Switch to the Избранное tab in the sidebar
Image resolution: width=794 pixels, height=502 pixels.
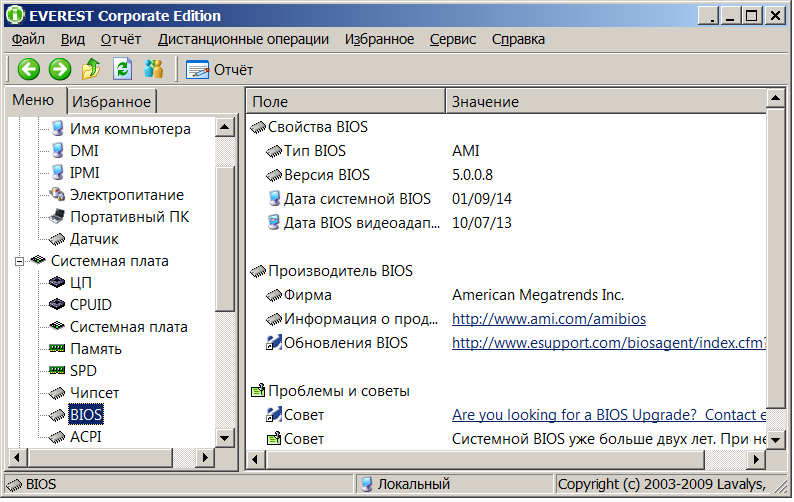(x=111, y=102)
